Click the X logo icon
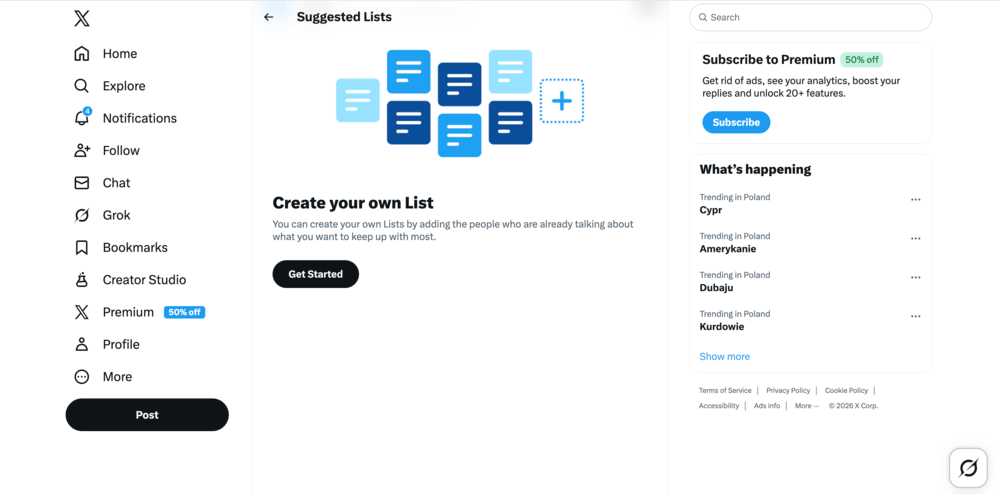This screenshot has width=1000, height=494. 82,18
